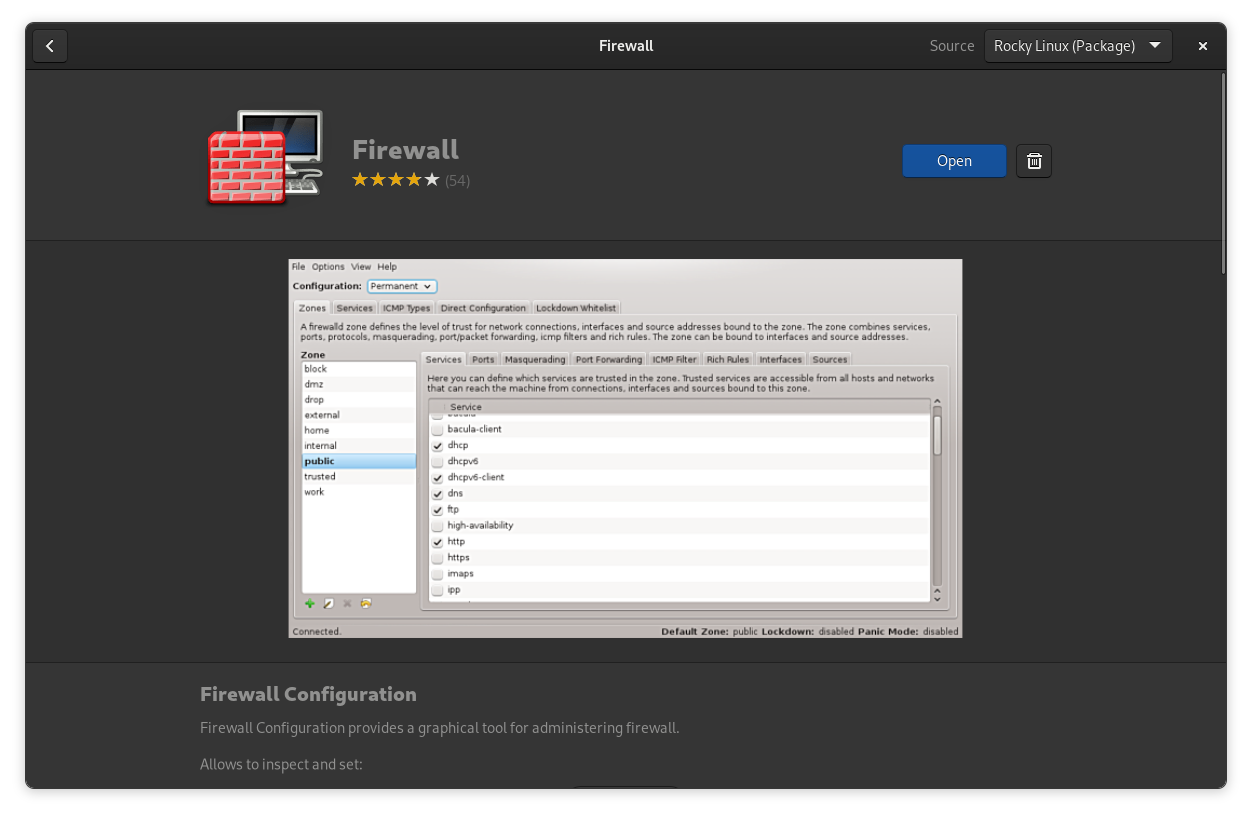Load default zone settings
This screenshot has width=1252, height=817.
[366, 603]
